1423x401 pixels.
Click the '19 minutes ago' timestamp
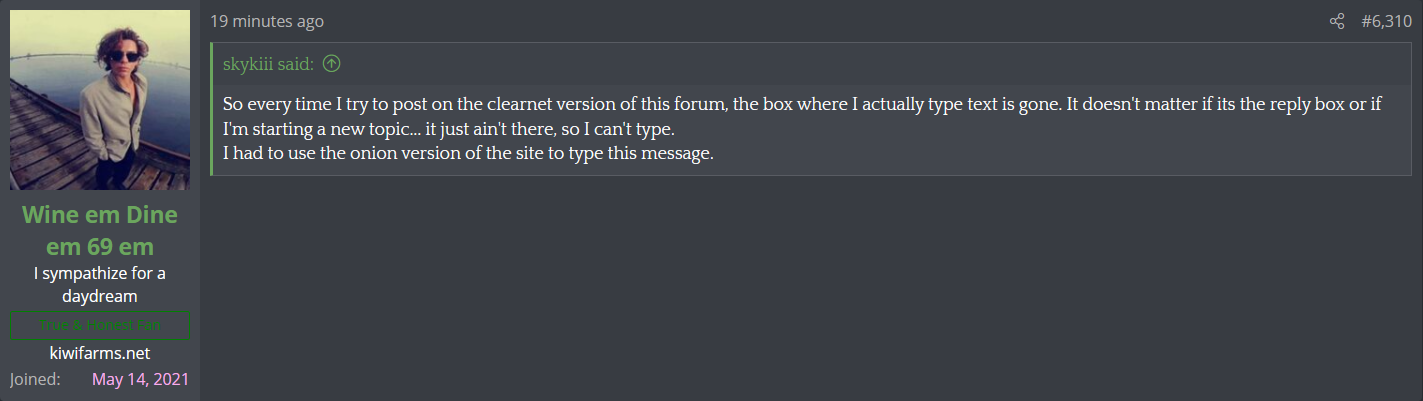coord(267,21)
